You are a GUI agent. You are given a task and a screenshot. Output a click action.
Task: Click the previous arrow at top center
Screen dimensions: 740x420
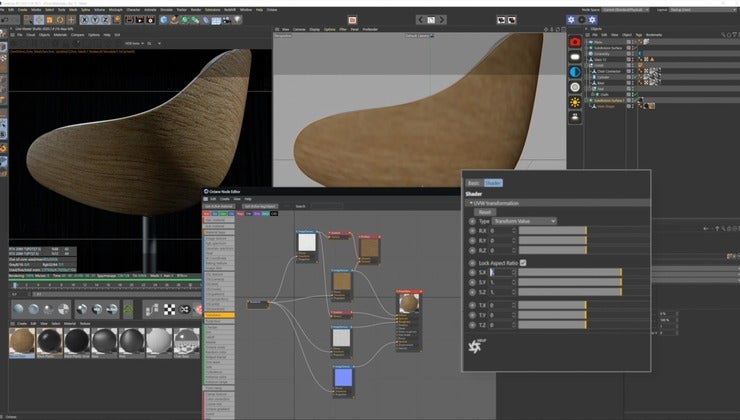point(420,20)
